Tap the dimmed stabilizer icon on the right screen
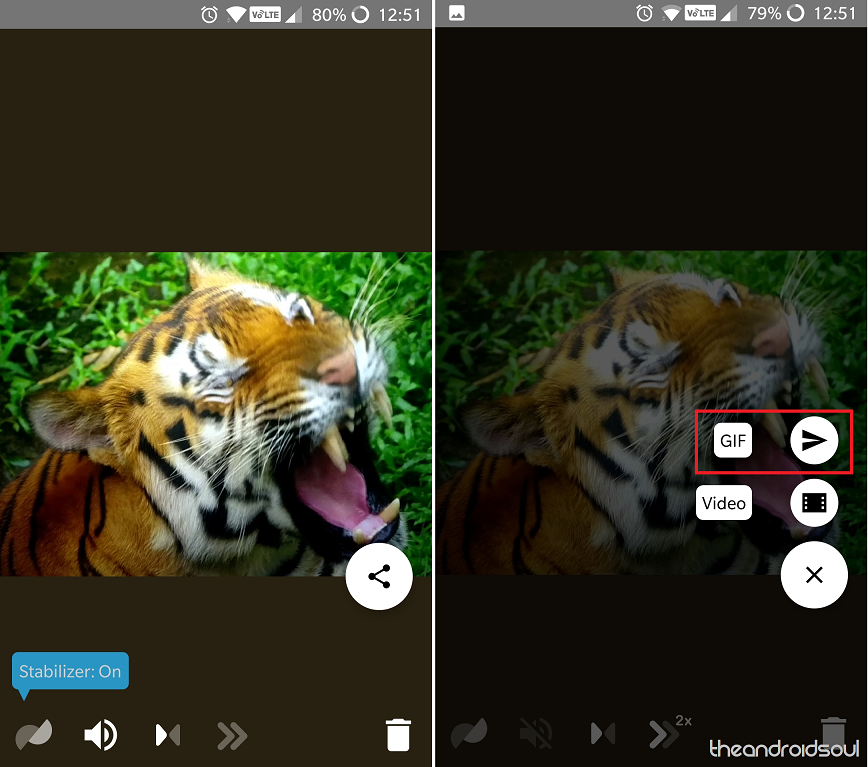 tap(468, 734)
